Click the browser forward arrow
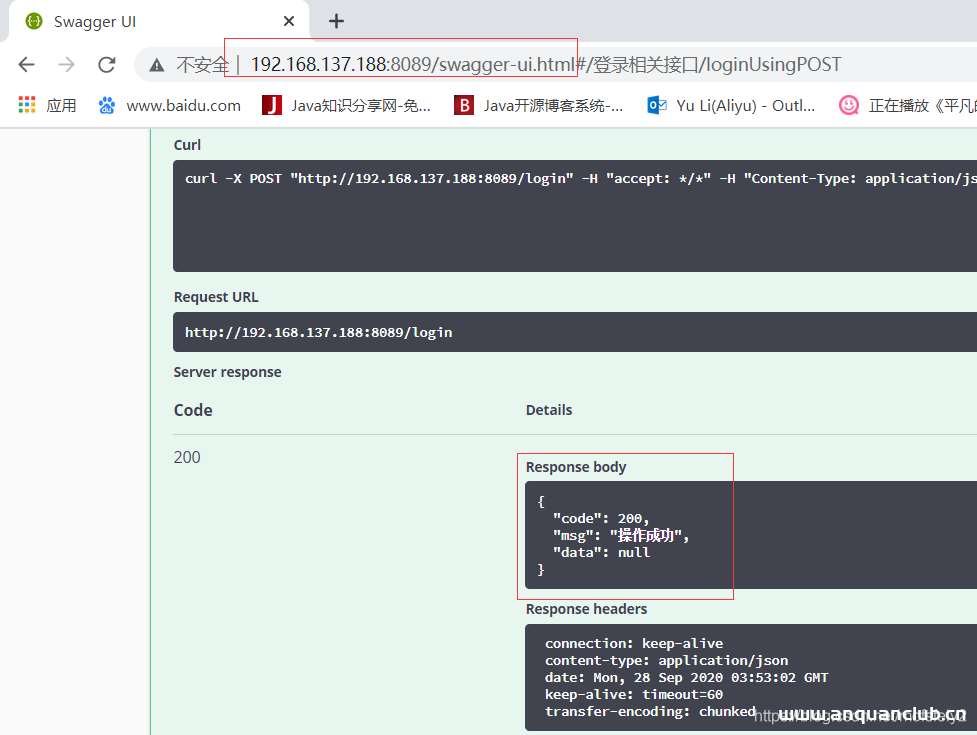 (x=67, y=65)
